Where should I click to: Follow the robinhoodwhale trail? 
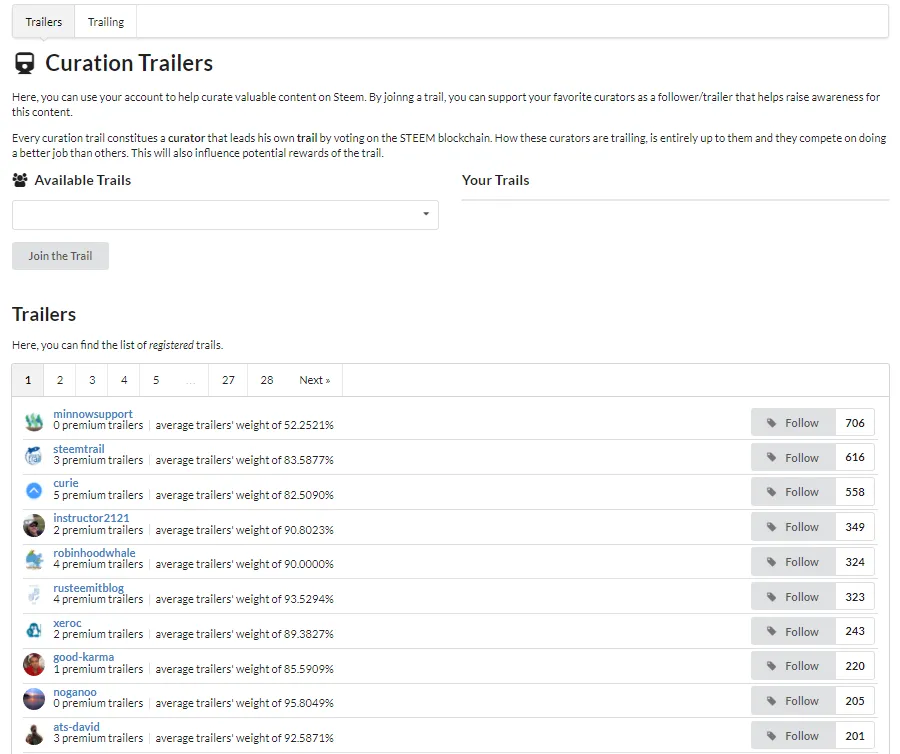[793, 562]
